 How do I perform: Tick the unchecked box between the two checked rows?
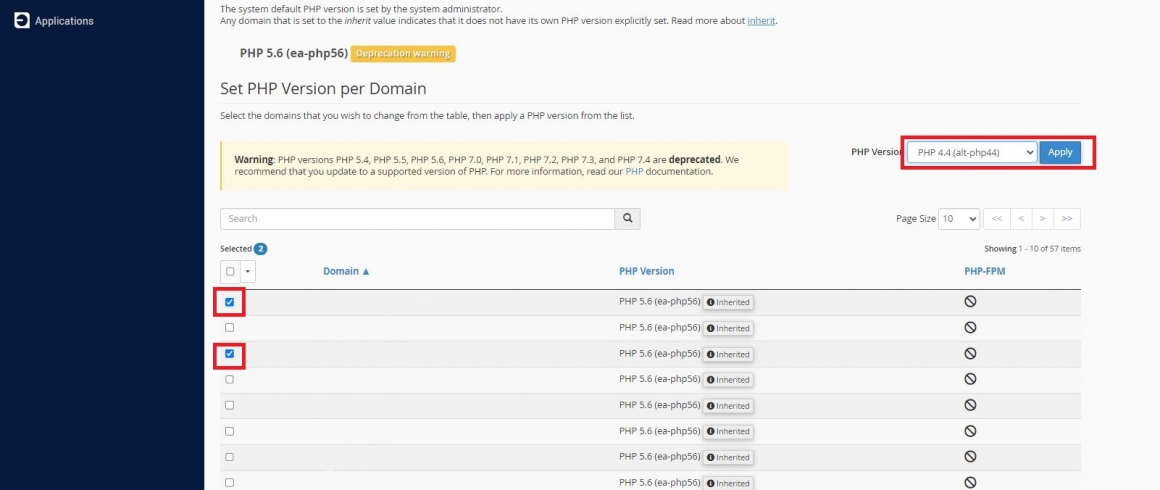coord(229,327)
